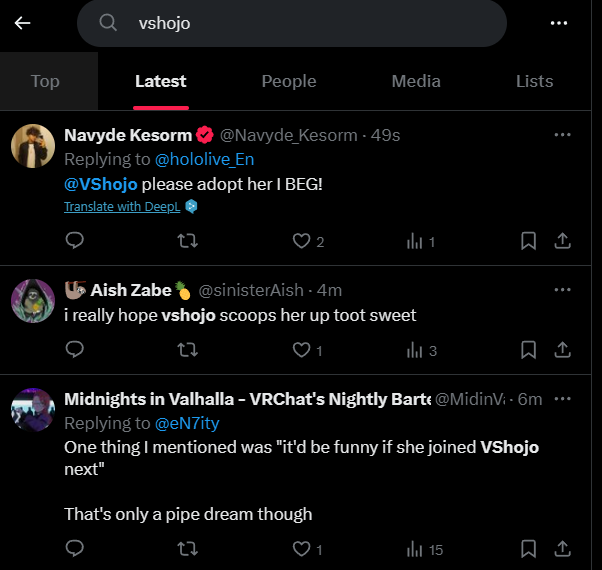The height and width of the screenshot is (570, 602).
Task: Click the back arrow icon
Action: pyautogui.click(x=22, y=23)
